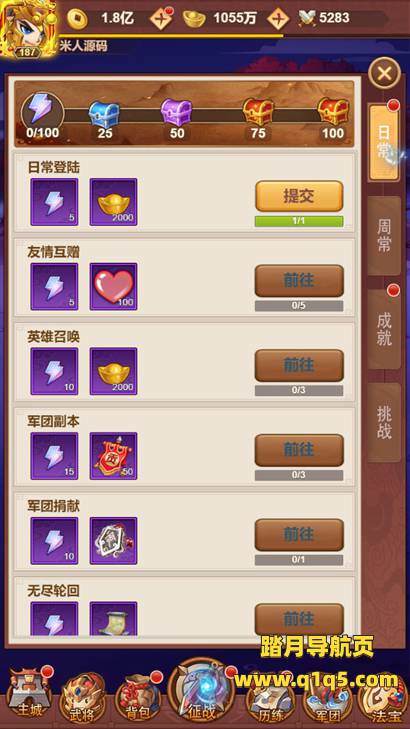Open the purple treasure chest at 50
The image size is (410, 729).
pos(176,113)
